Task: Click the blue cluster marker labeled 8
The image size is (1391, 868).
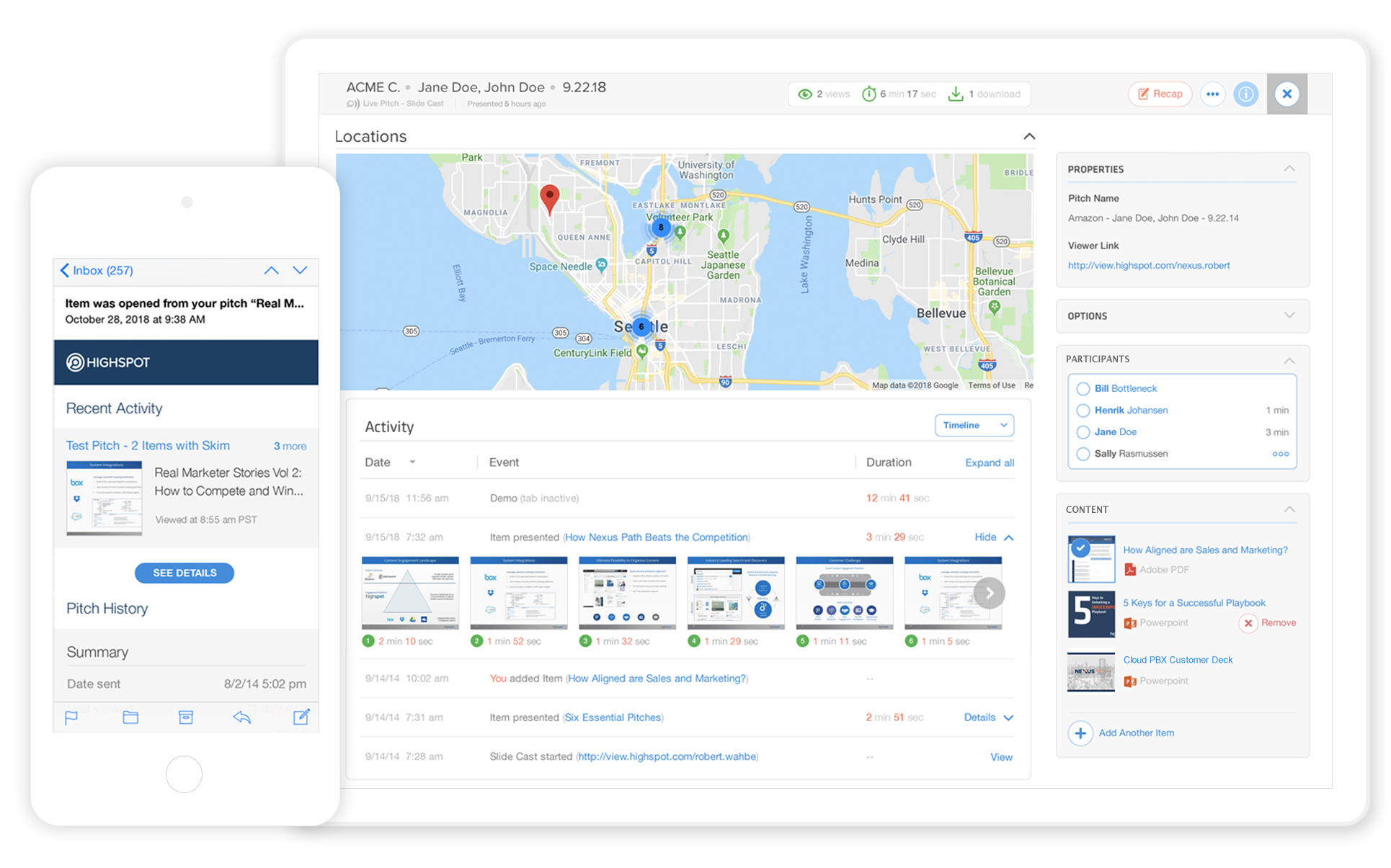Action: point(661,228)
